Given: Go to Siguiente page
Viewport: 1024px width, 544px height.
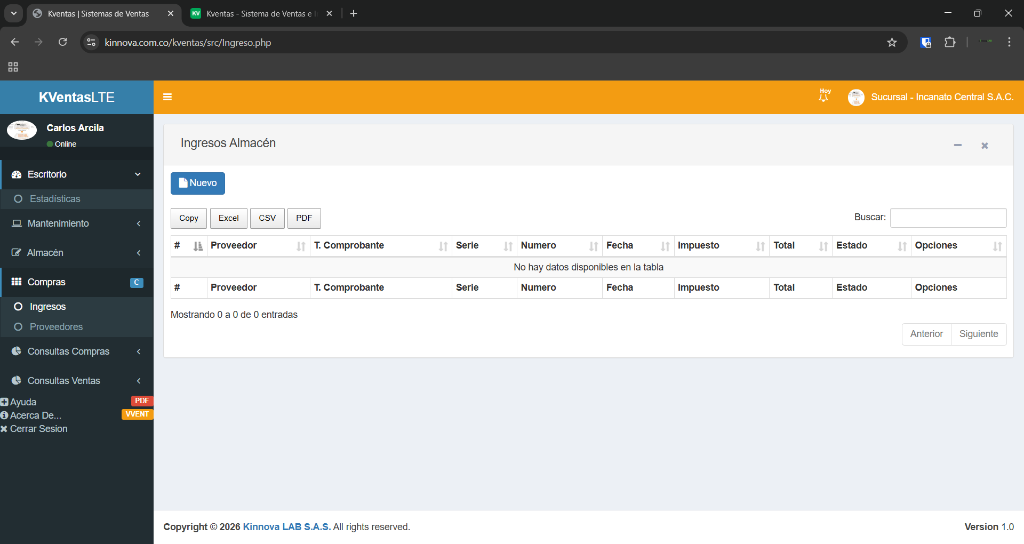Looking at the screenshot, I should tap(978, 334).
